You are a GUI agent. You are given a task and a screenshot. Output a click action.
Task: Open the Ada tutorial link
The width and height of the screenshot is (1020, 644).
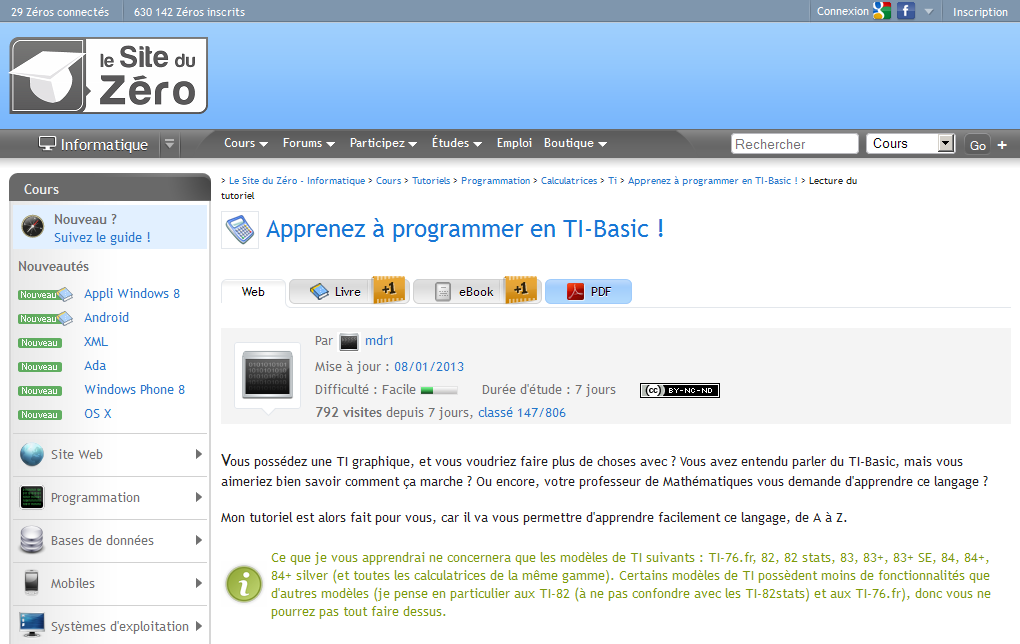pos(95,366)
